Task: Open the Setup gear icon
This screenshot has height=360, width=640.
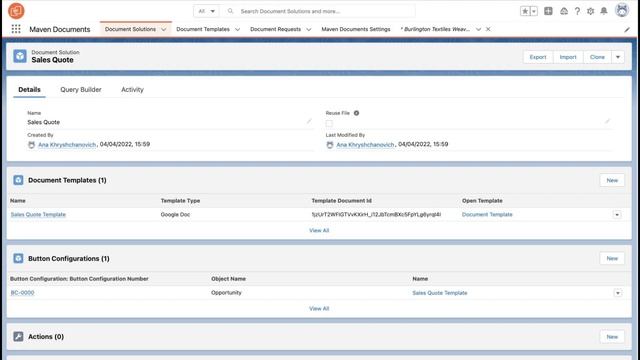Action: pos(590,11)
